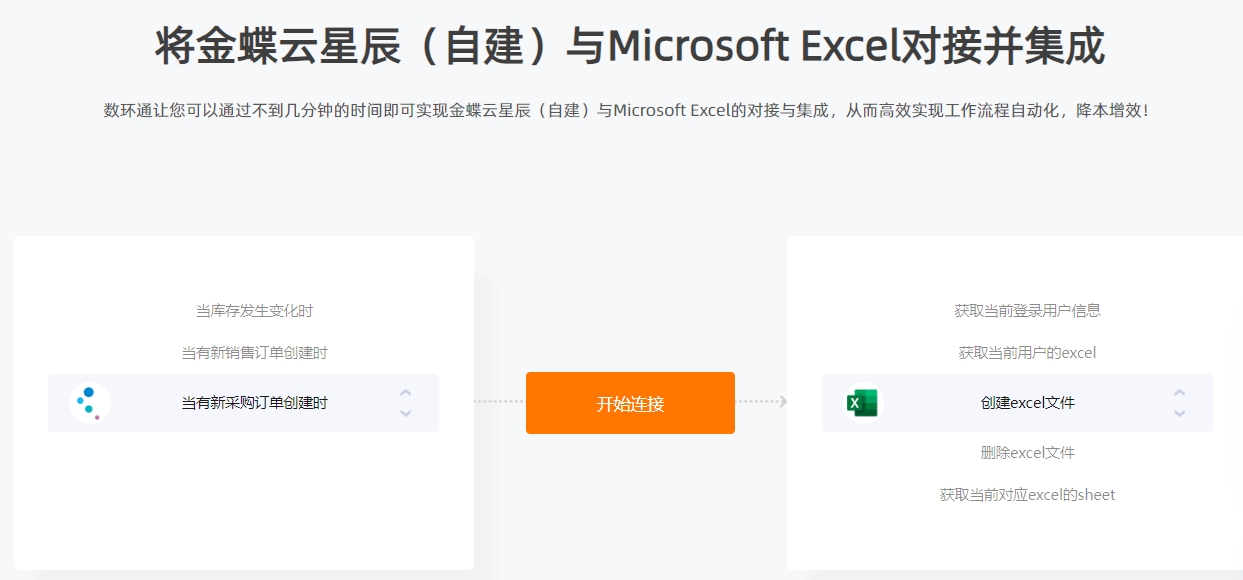Screen dimensions: 1243x580
Task: Select the trigger 当有新销售订单创建时
Action: click(x=254, y=353)
